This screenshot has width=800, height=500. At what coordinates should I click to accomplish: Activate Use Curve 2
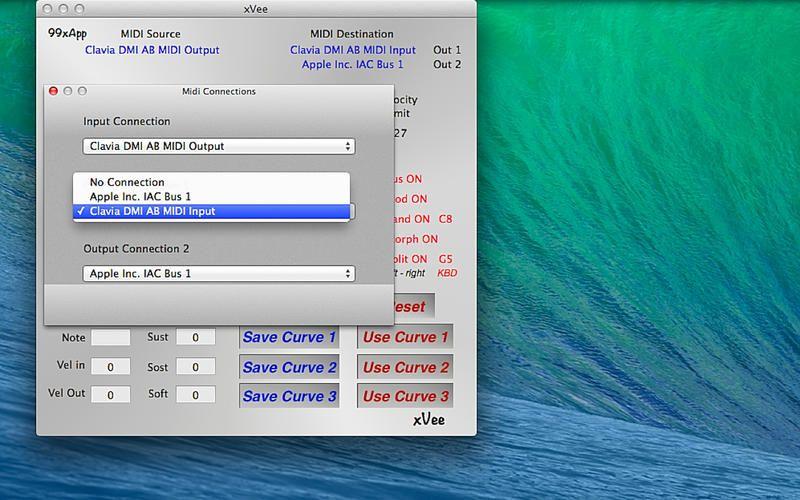click(x=405, y=367)
